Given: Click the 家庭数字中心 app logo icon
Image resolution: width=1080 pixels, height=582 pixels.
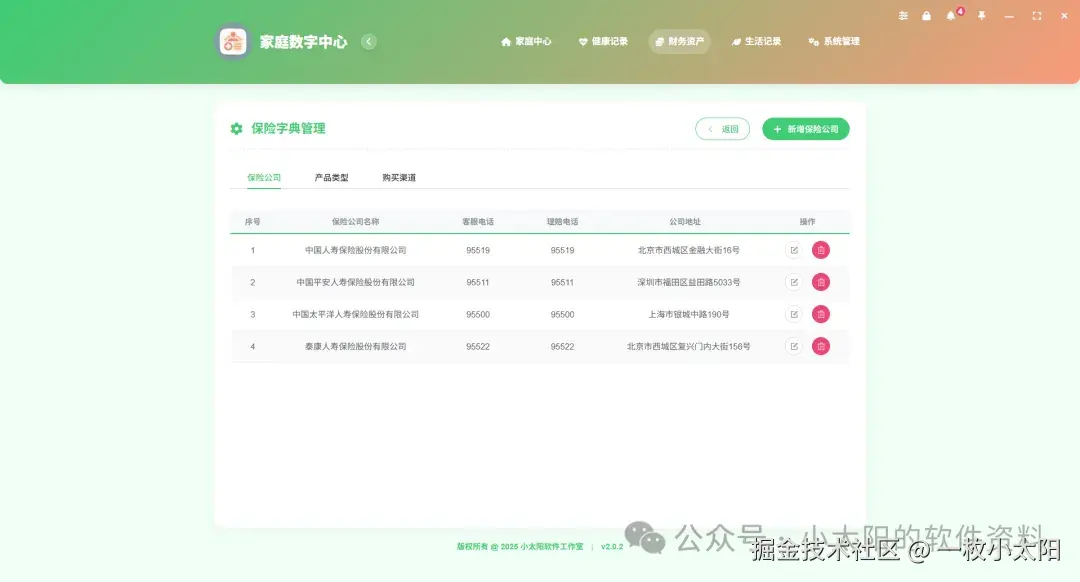Looking at the screenshot, I should 232,41.
